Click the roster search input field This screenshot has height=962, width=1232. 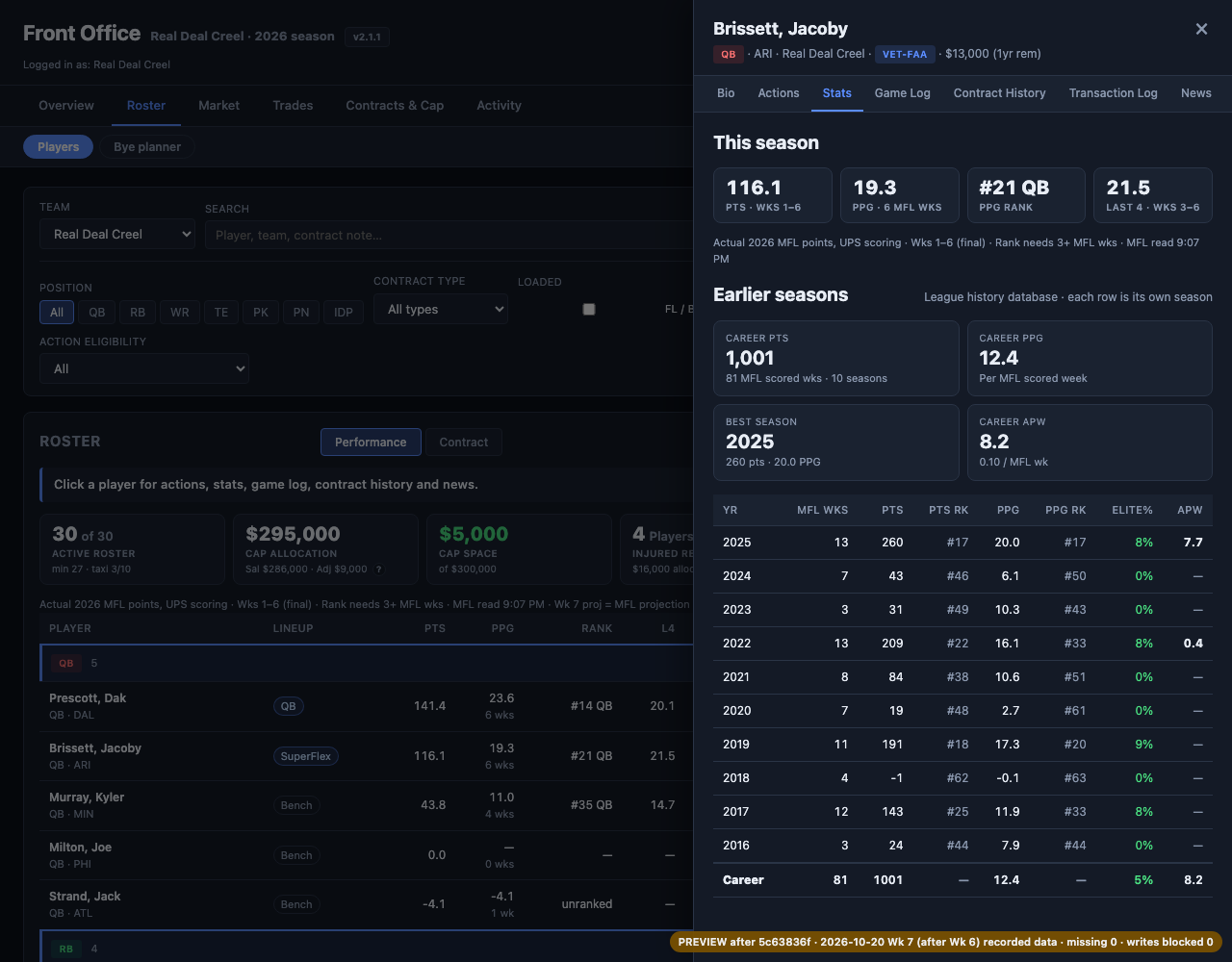click(x=449, y=235)
